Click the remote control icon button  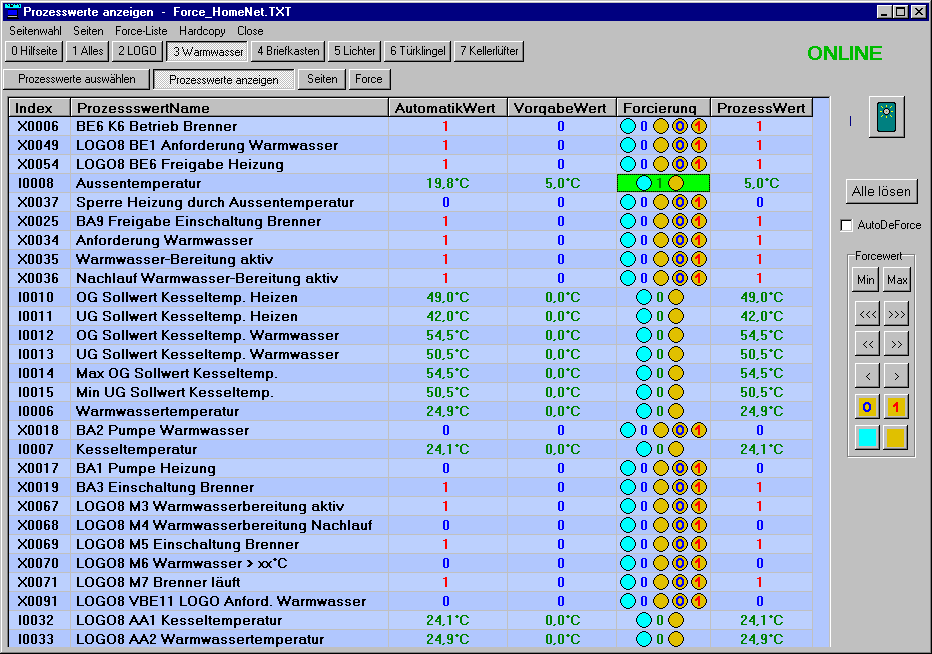pyautogui.click(x=887, y=118)
